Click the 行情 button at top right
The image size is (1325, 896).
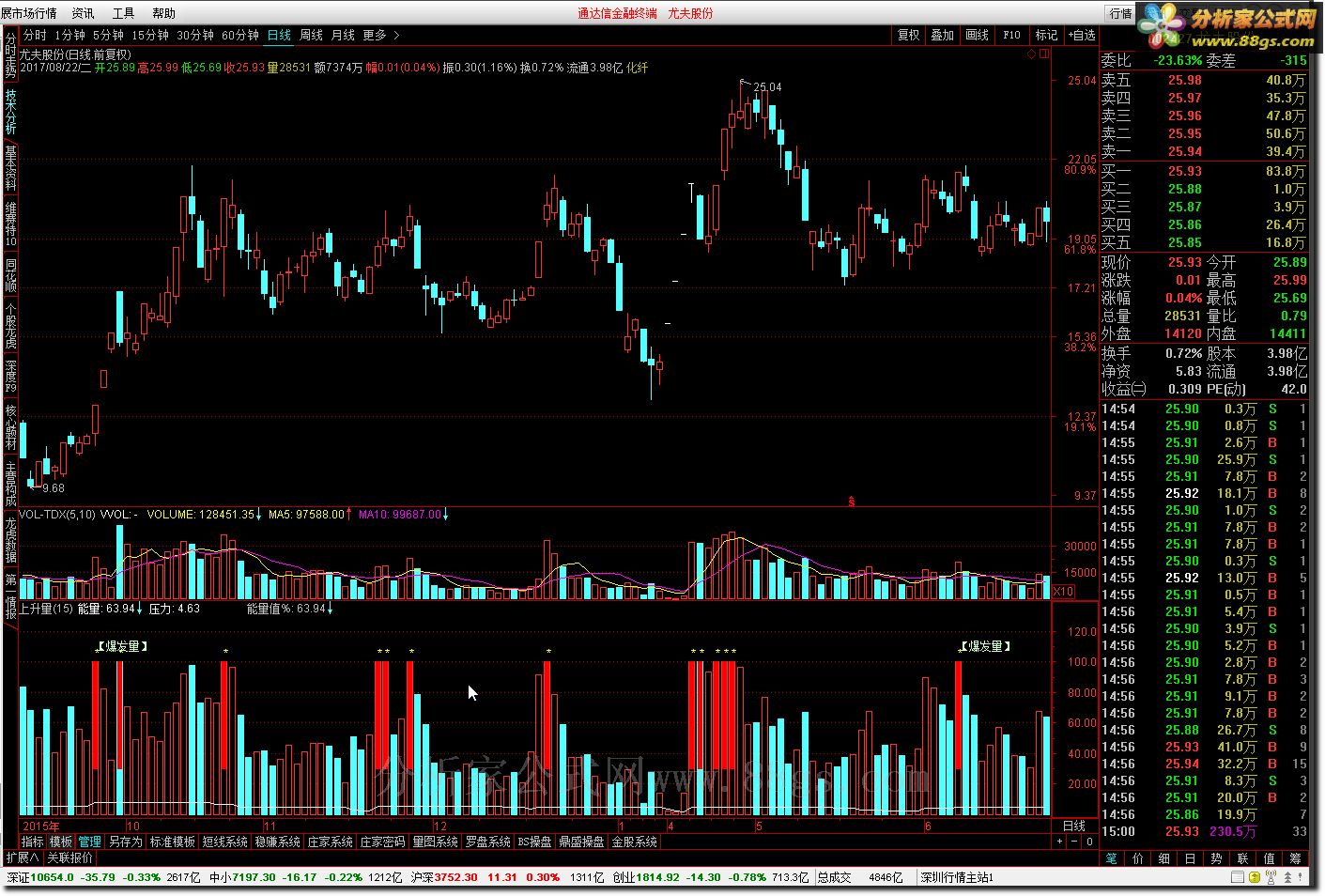(1121, 13)
